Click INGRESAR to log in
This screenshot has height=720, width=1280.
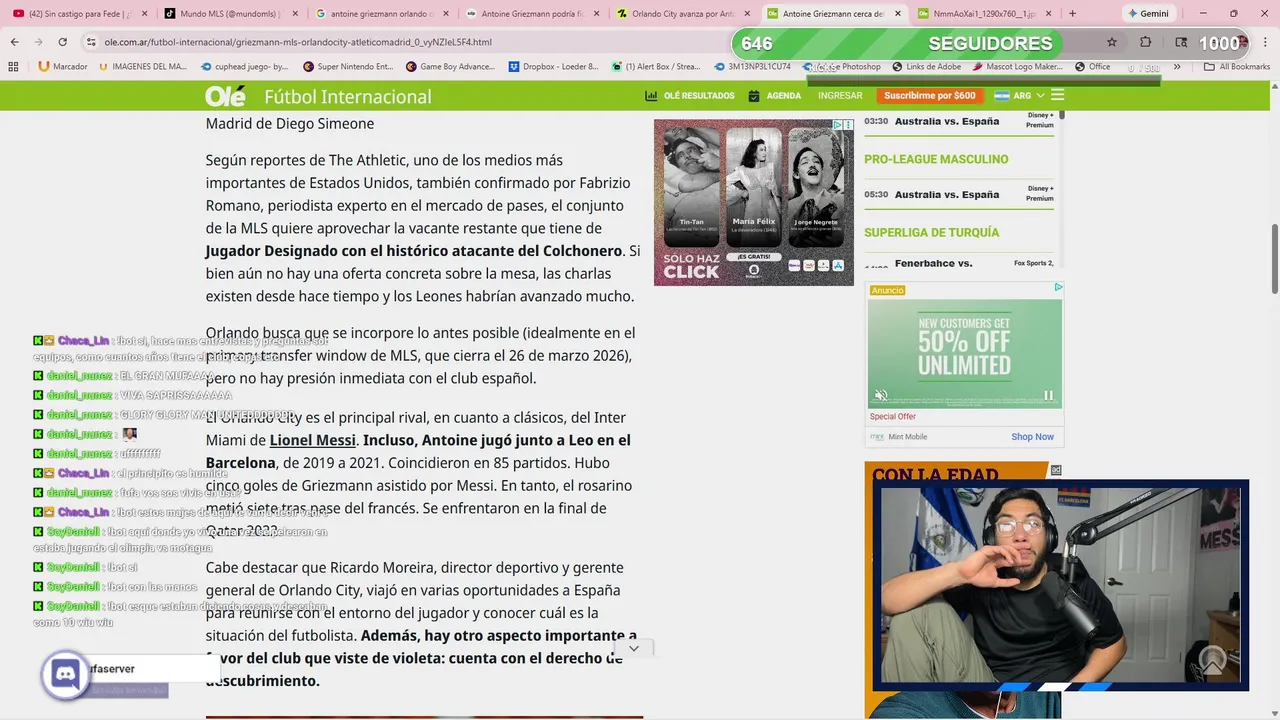pos(840,96)
